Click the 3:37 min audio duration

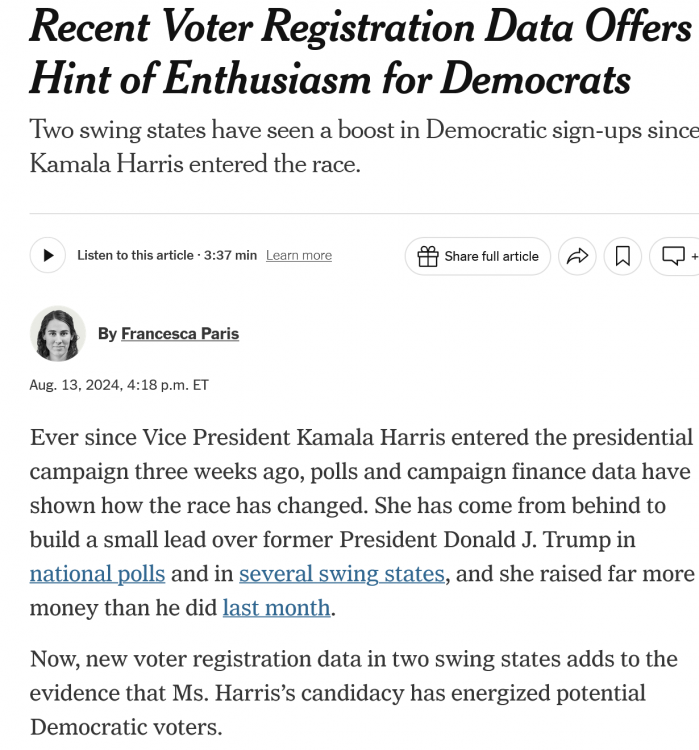point(230,256)
